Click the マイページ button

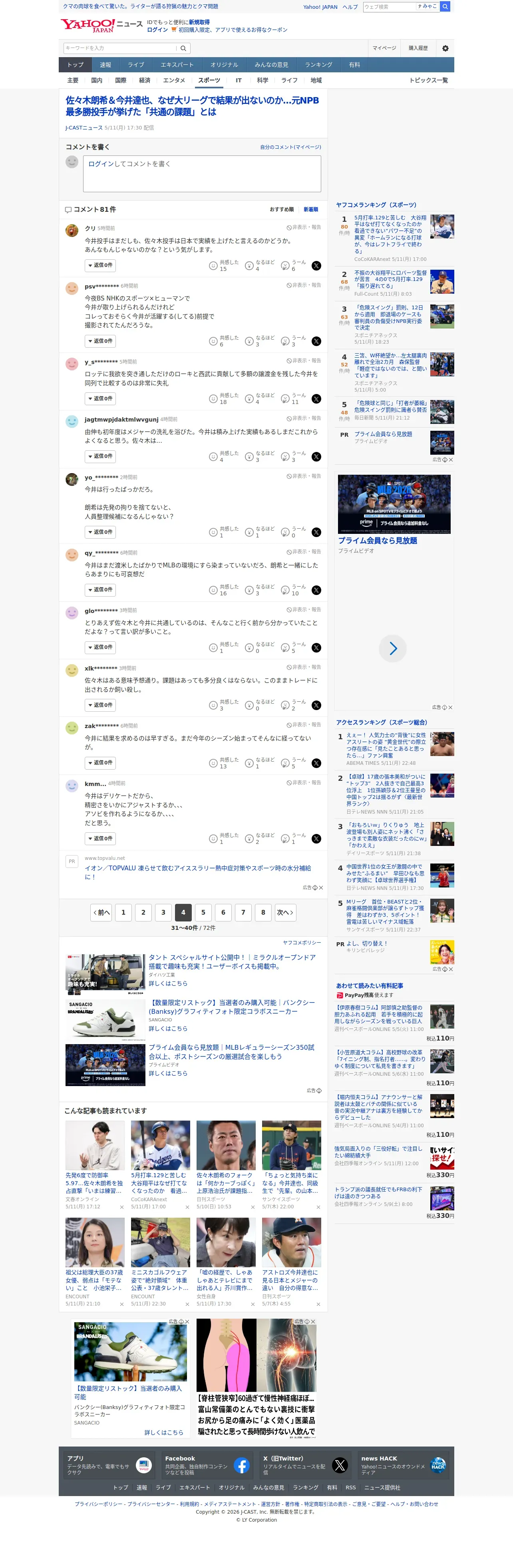384,48
